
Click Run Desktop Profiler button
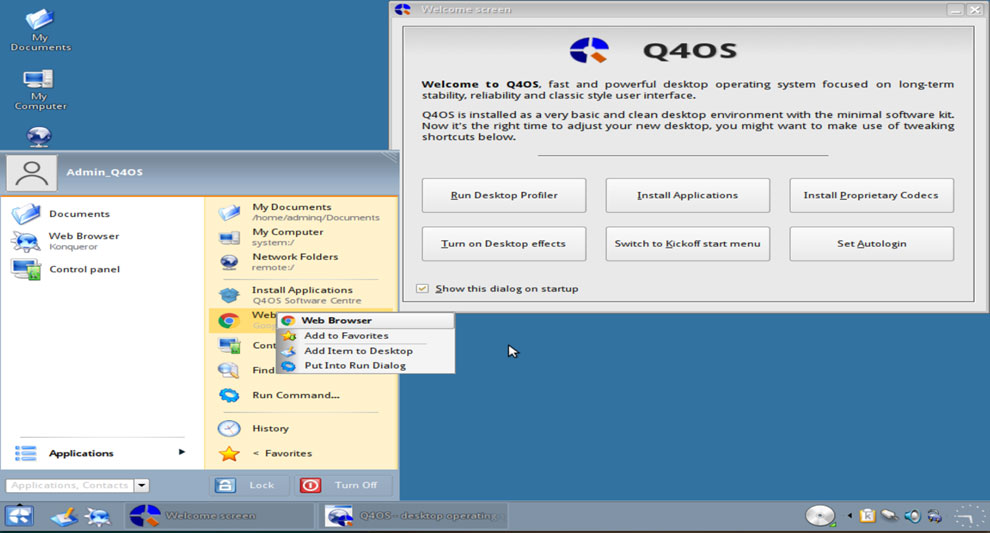tap(504, 195)
